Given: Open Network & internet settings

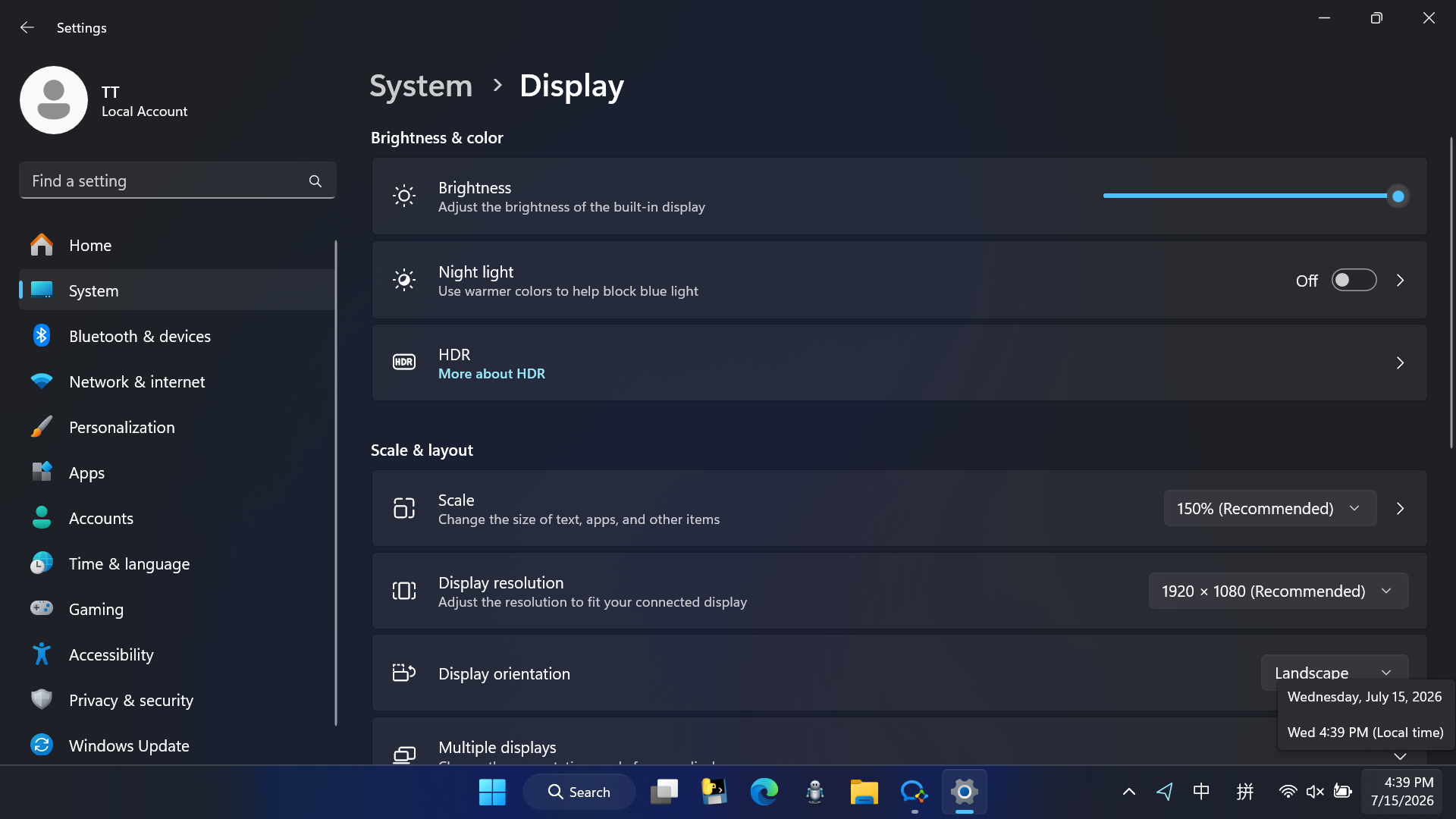Looking at the screenshot, I should click(x=176, y=381).
